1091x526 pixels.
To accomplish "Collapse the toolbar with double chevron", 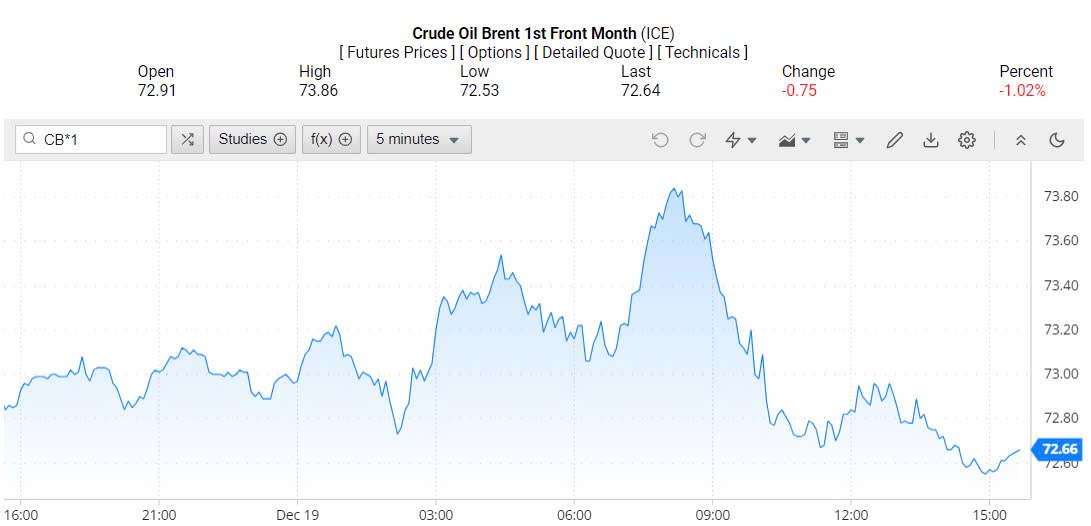I will 1021,140.
